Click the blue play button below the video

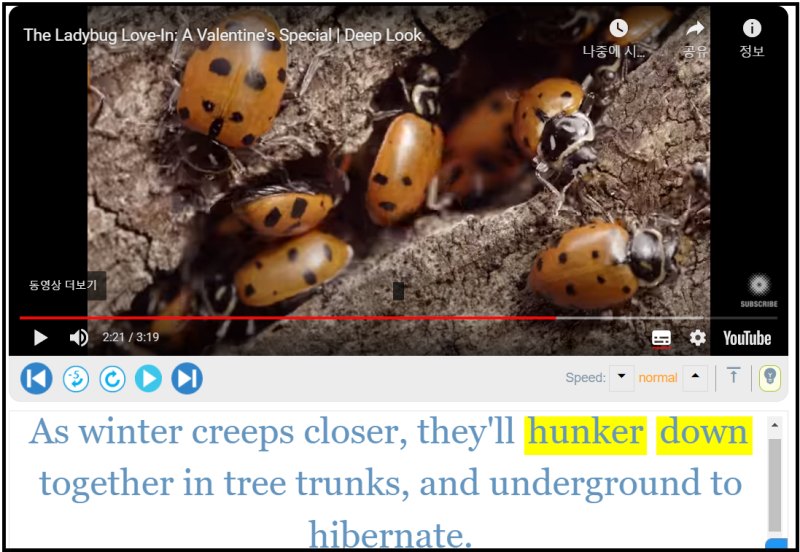point(148,379)
